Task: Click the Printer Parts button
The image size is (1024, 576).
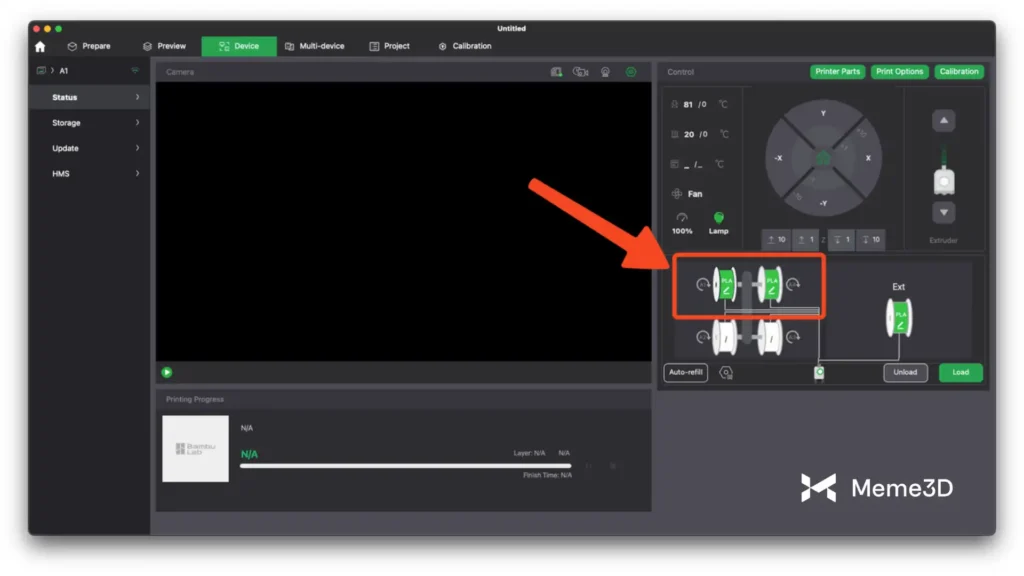Action: click(837, 72)
